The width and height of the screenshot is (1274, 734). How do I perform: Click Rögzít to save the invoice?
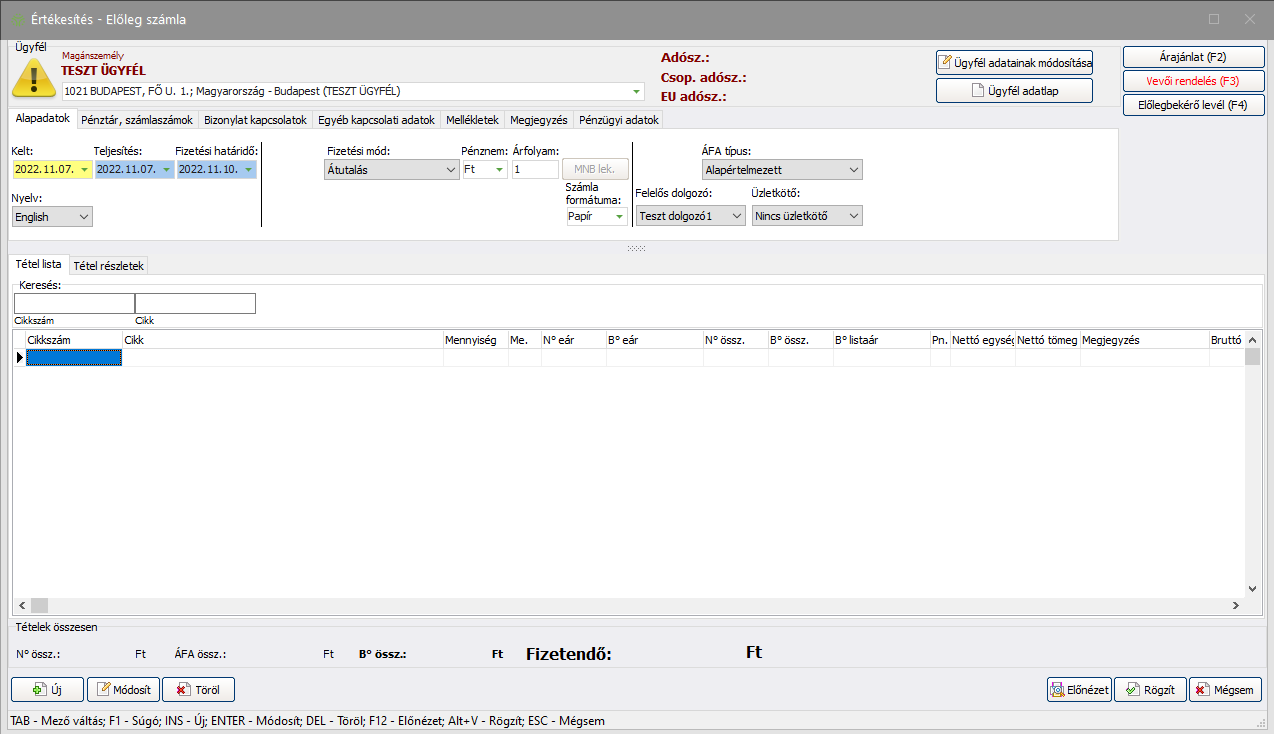[x=1150, y=689]
